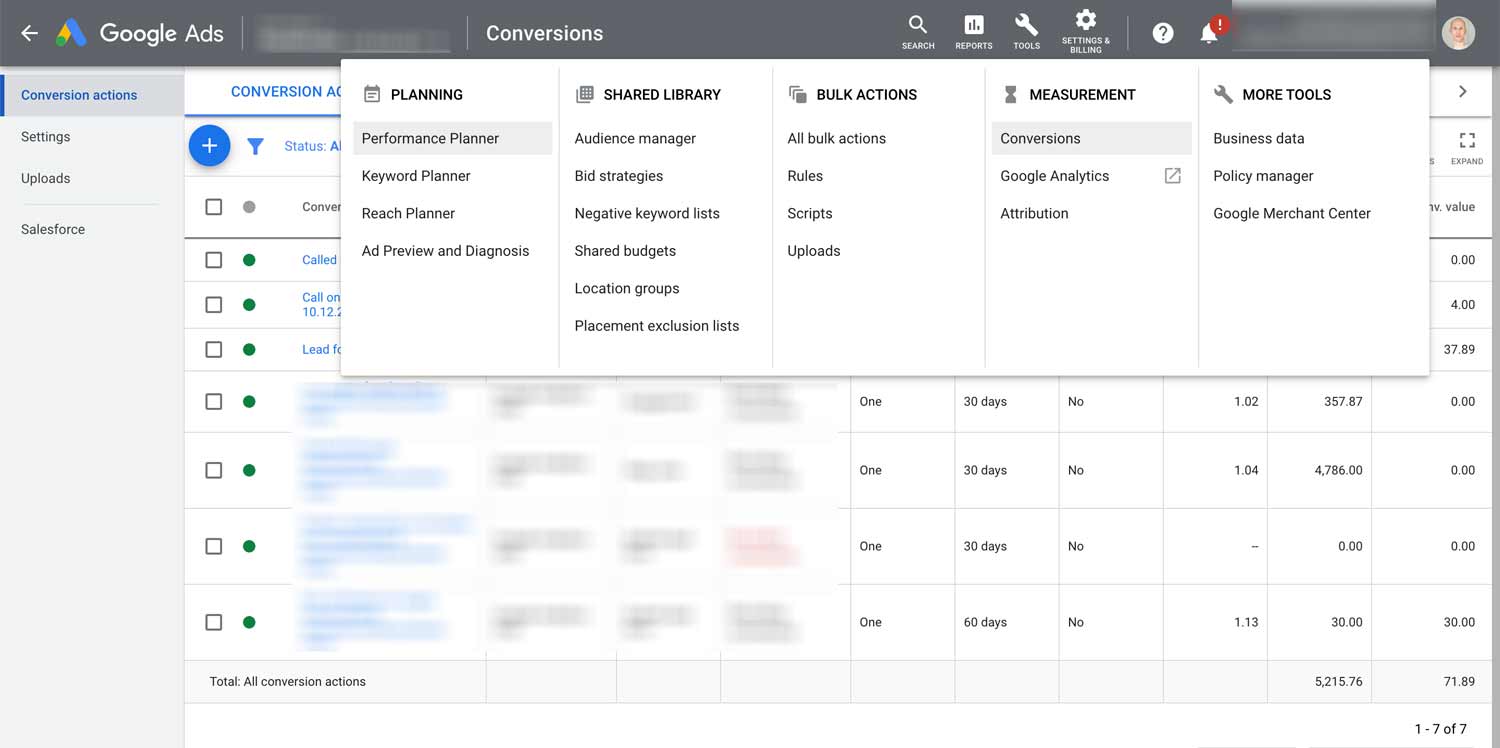
Task: Check the checkbox on the 60 days row
Action: tap(213, 621)
